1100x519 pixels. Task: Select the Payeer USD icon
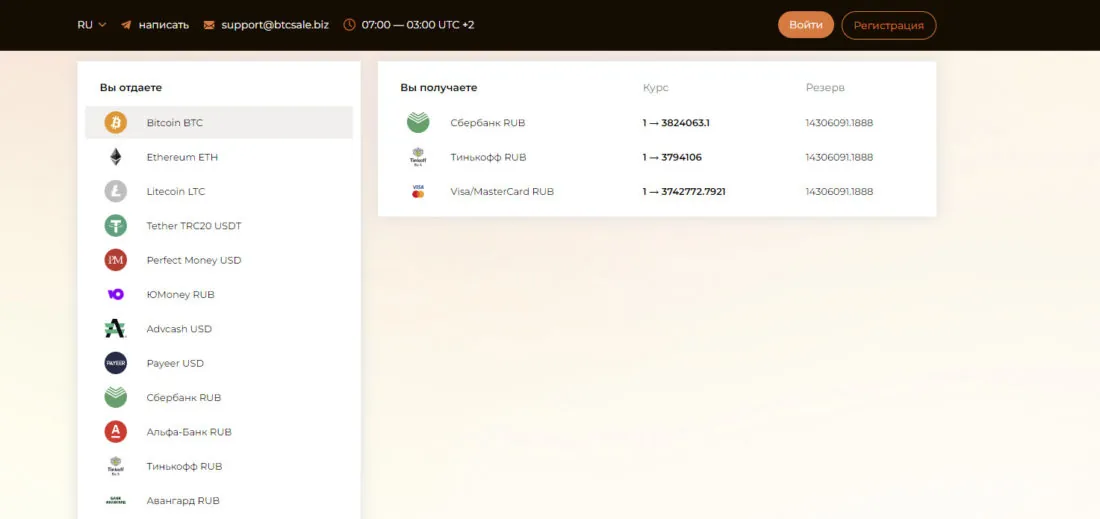point(116,363)
